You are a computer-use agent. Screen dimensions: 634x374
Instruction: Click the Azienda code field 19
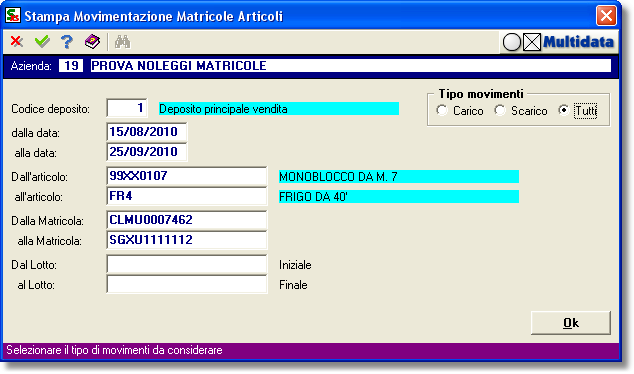click(x=71, y=66)
